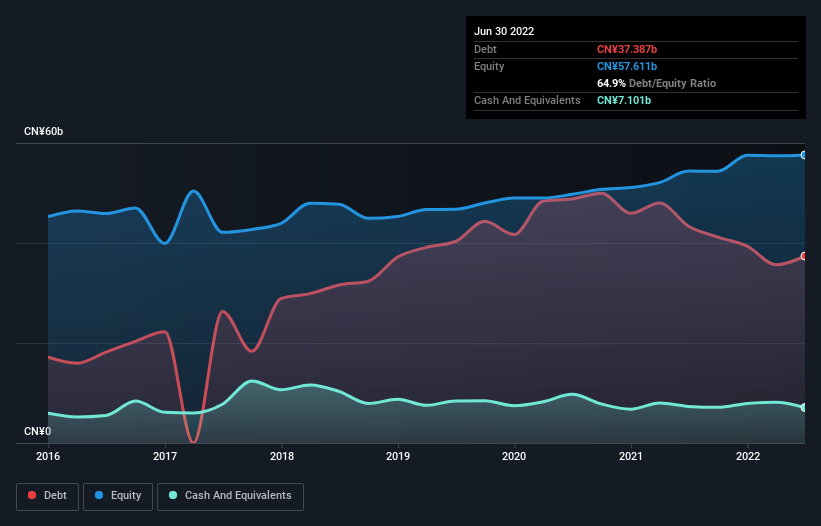This screenshot has width=821, height=526.
Task: Click the Debt row label in tooltip
Action: [485, 49]
